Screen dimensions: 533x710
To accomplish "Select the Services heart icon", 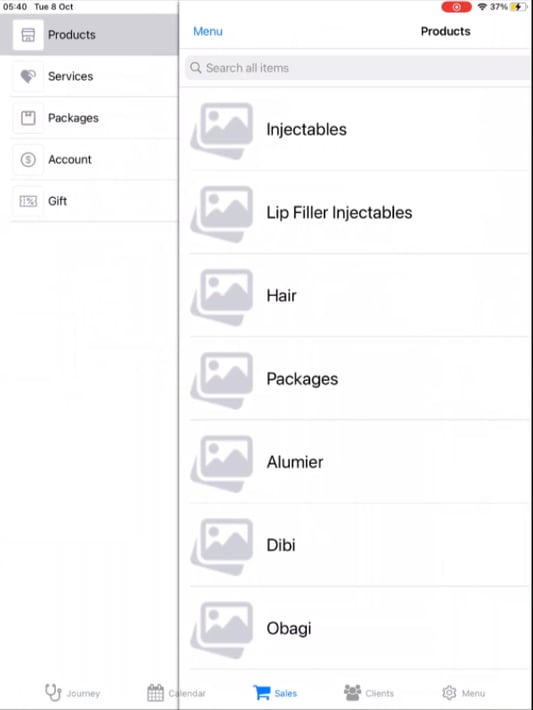I will [28, 76].
